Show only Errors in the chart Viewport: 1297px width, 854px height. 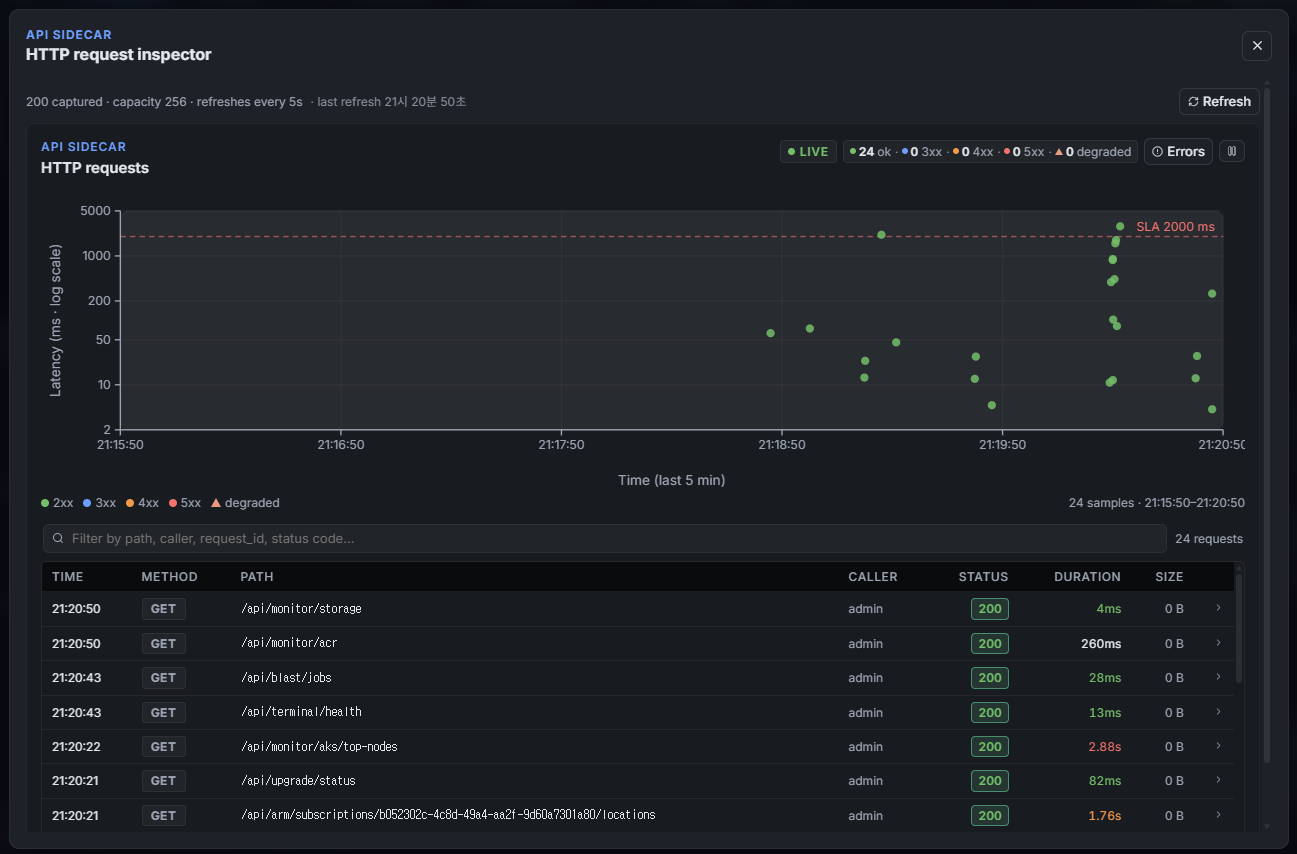pos(1178,151)
